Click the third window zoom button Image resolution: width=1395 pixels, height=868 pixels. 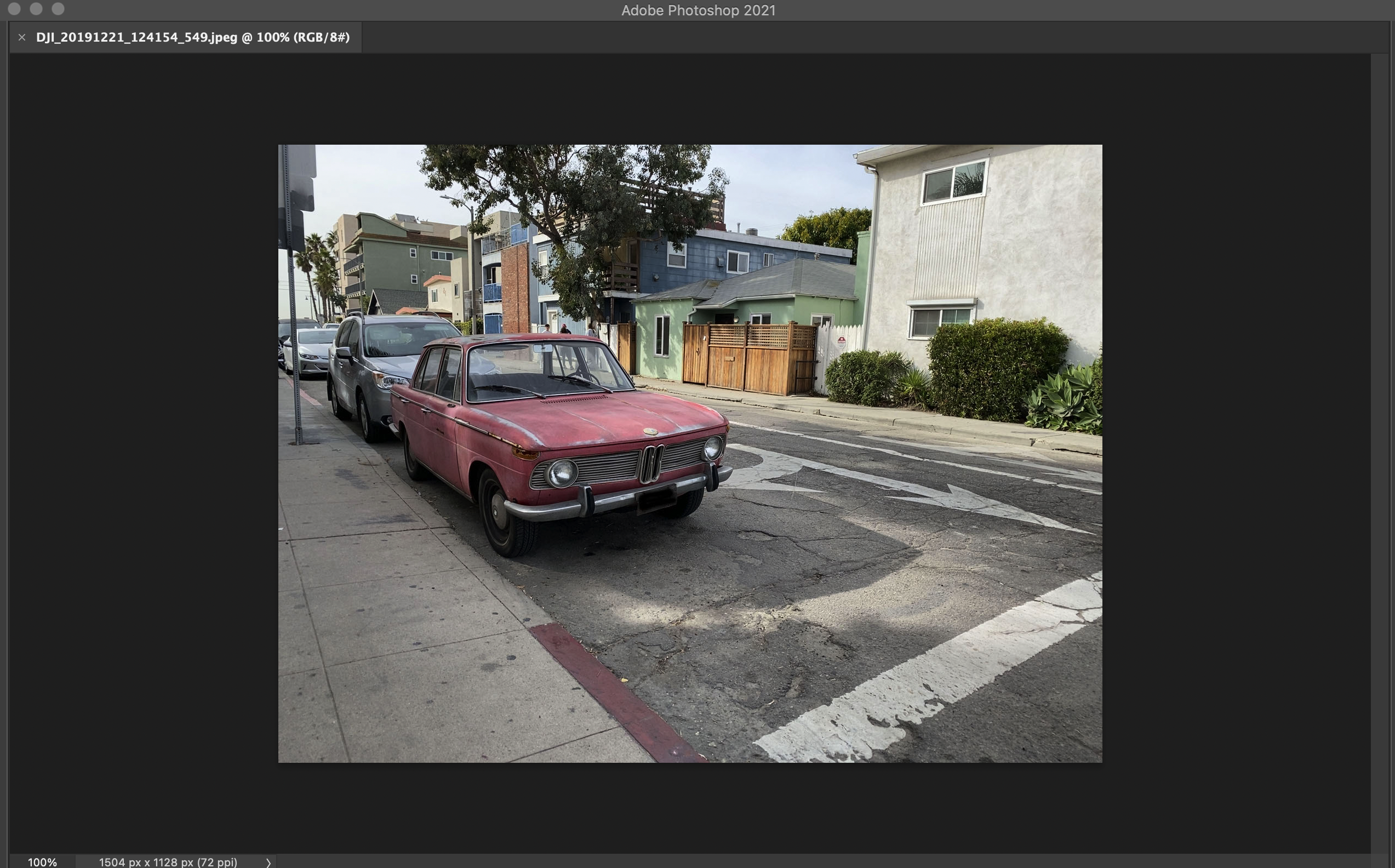point(58,9)
